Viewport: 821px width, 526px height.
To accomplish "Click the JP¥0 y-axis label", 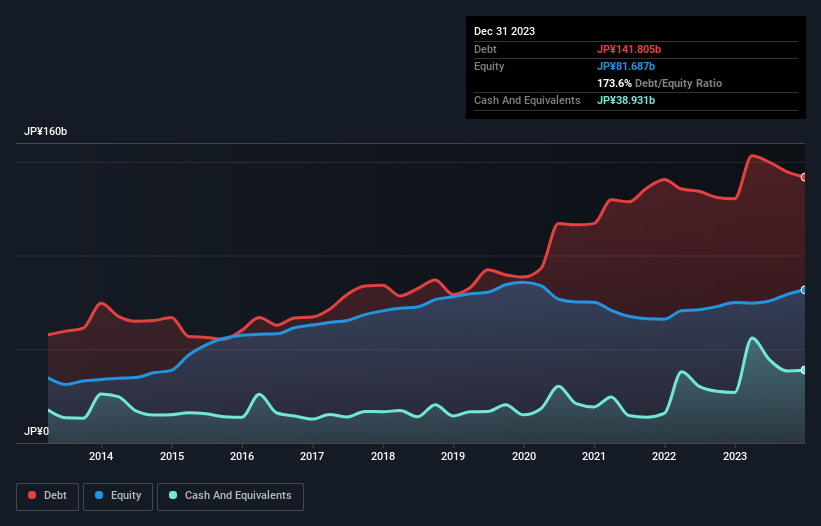I will click(36, 431).
